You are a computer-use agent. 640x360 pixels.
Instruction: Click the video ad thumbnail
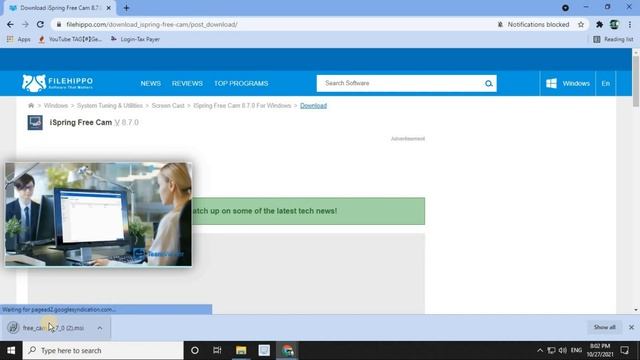pyautogui.click(x=98, y=214)
